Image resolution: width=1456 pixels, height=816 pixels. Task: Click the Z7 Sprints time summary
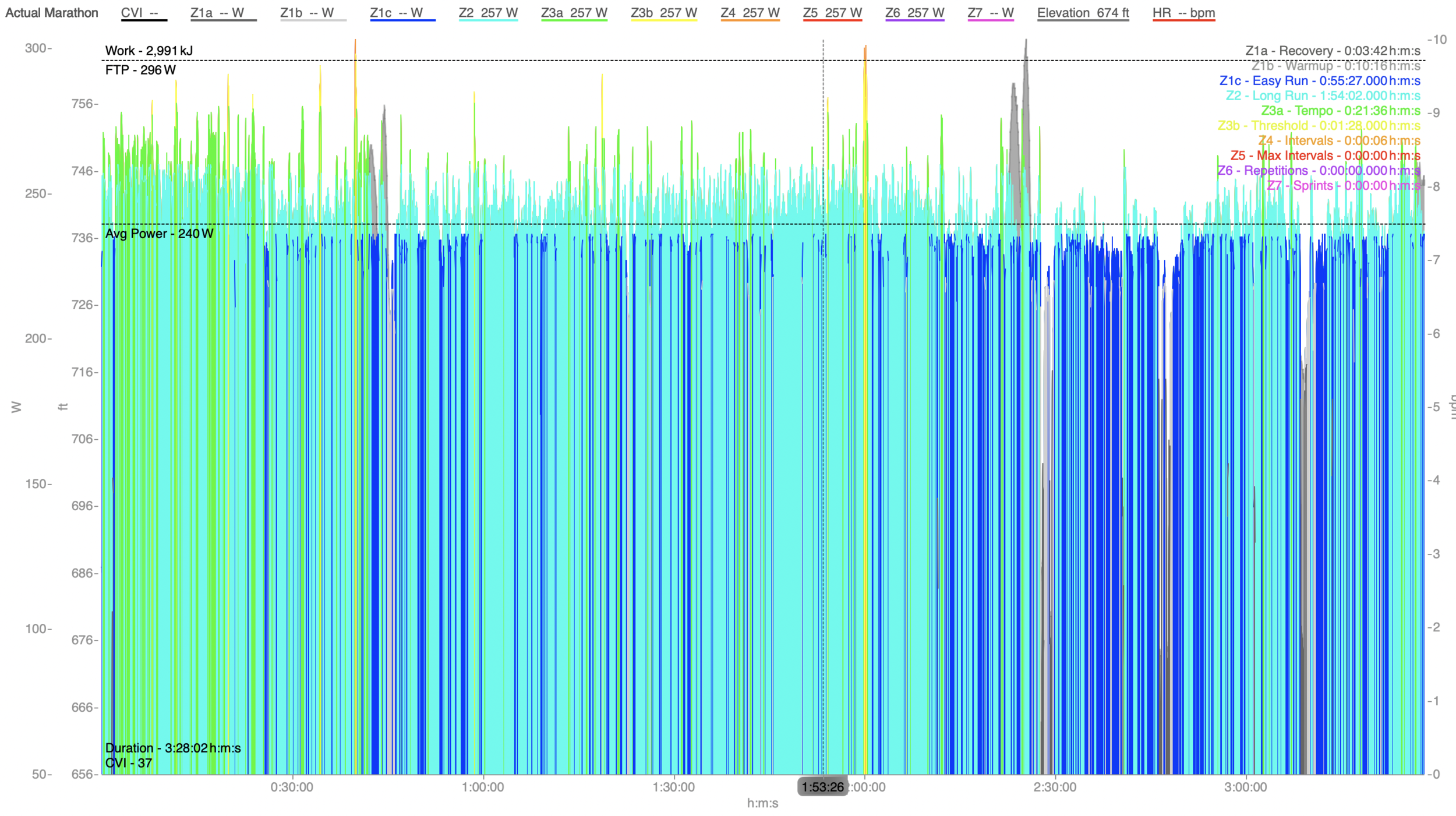1344,186
